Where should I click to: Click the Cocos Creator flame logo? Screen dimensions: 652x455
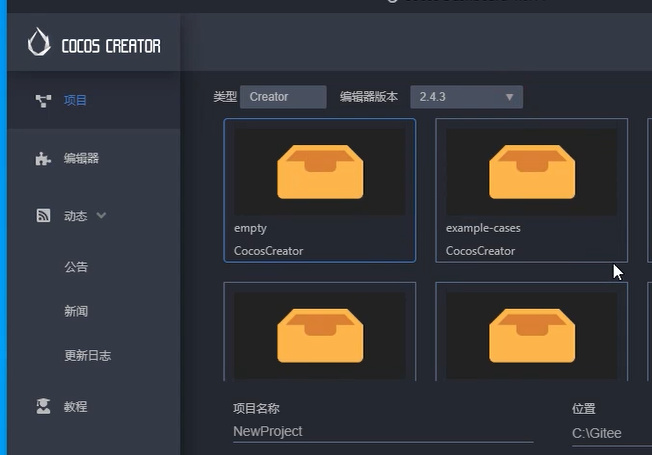click(39, 42)
